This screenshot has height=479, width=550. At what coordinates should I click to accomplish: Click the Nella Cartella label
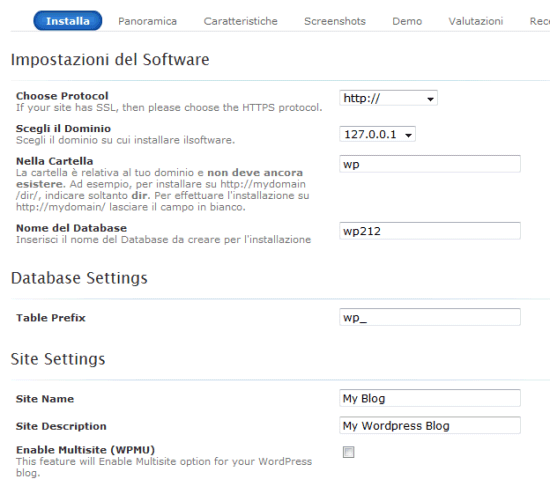pos(54,161)
